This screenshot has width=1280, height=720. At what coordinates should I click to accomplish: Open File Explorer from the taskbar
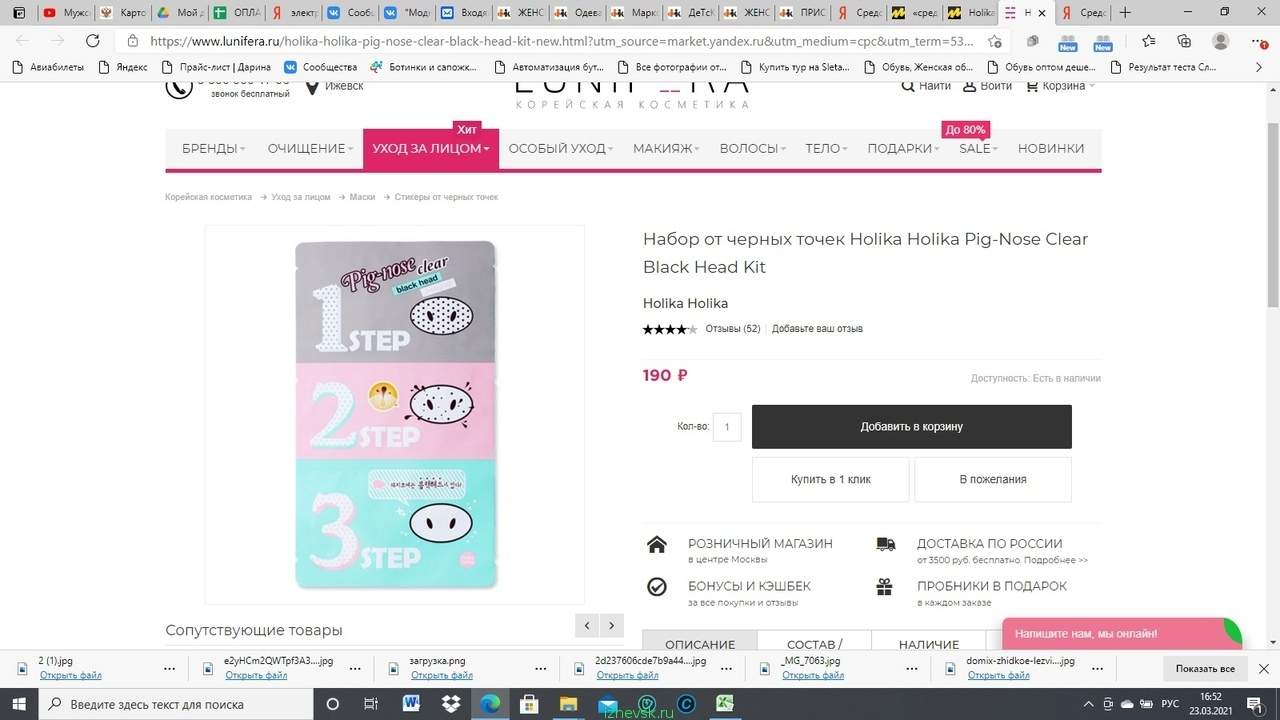(568, 704)
